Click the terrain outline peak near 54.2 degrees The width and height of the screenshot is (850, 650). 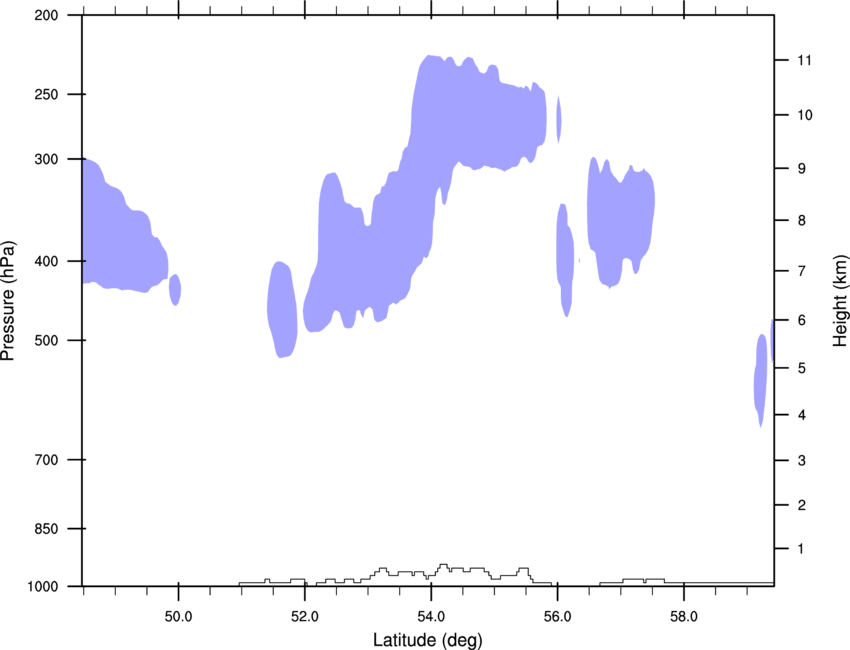(x=443, y=567)
